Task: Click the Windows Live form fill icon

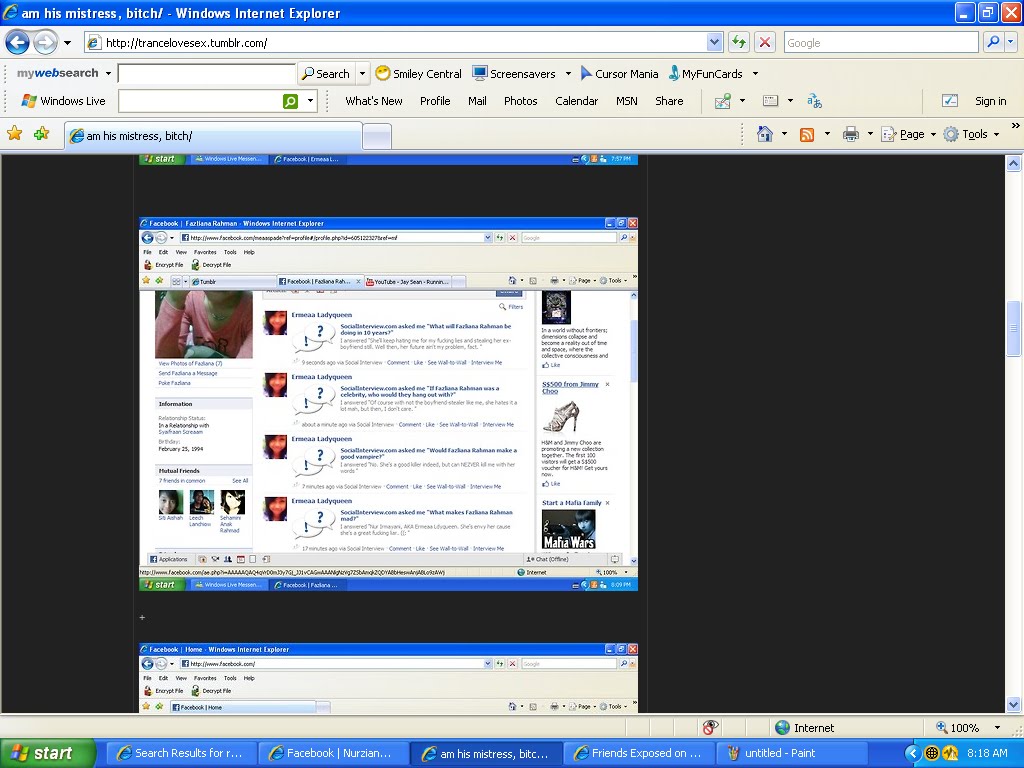Action: point(771,101)
